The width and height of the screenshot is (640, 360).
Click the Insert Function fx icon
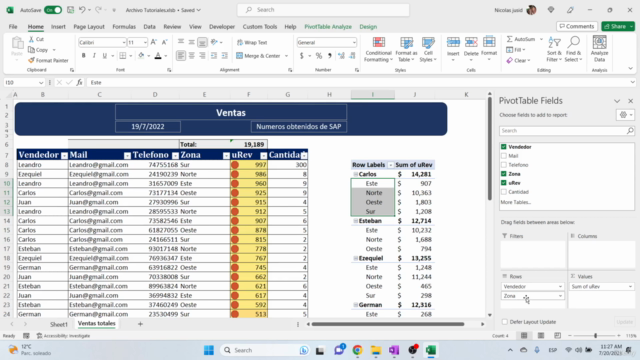[x=80, y=82]
